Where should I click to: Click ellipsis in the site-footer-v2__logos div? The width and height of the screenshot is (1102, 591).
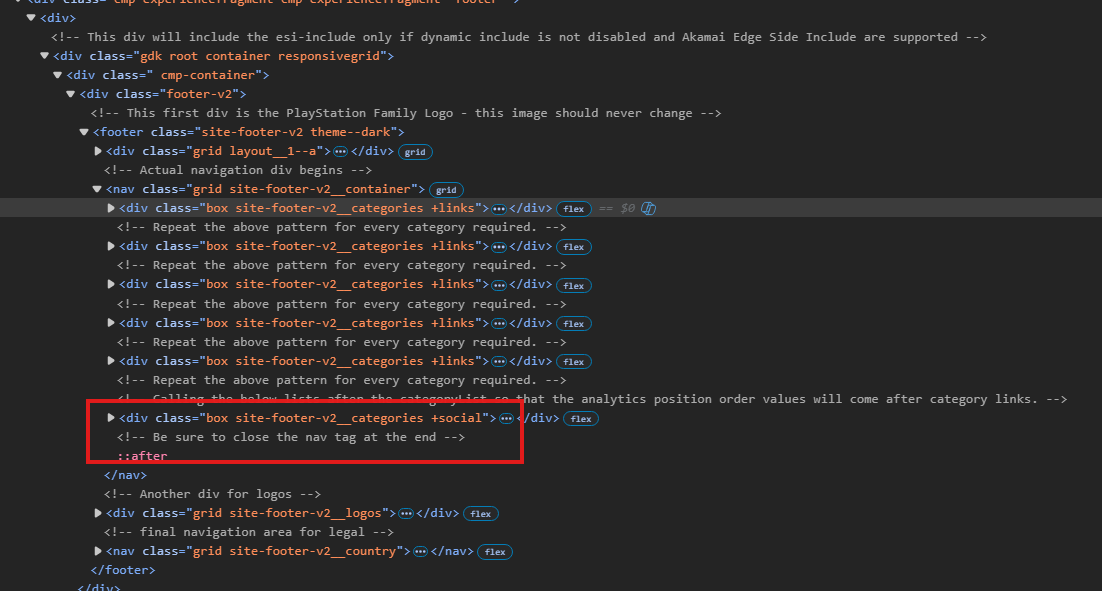click(x=406, y=513)
